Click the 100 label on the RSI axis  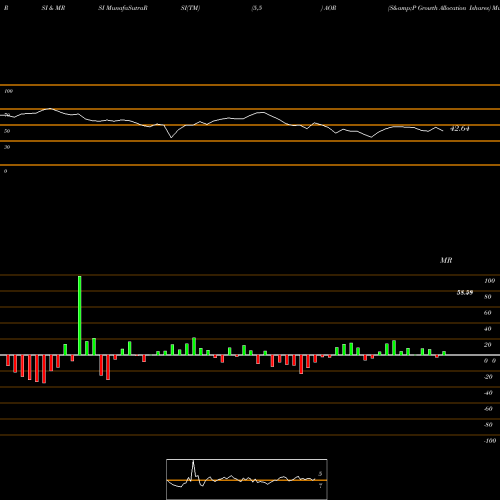tap(8, 91)
